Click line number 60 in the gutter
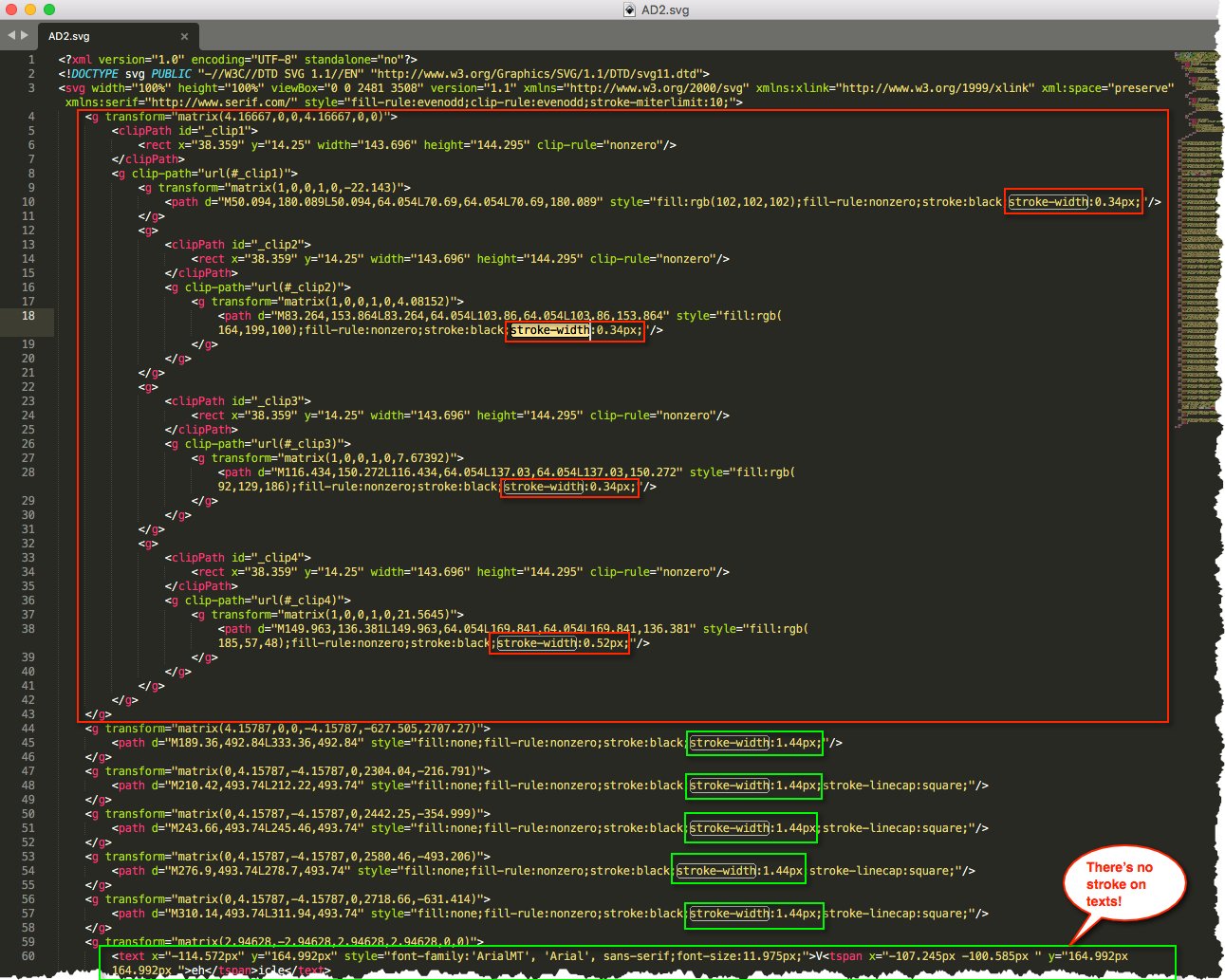Viewport: 1225px width, 980px height. point(28,956)
